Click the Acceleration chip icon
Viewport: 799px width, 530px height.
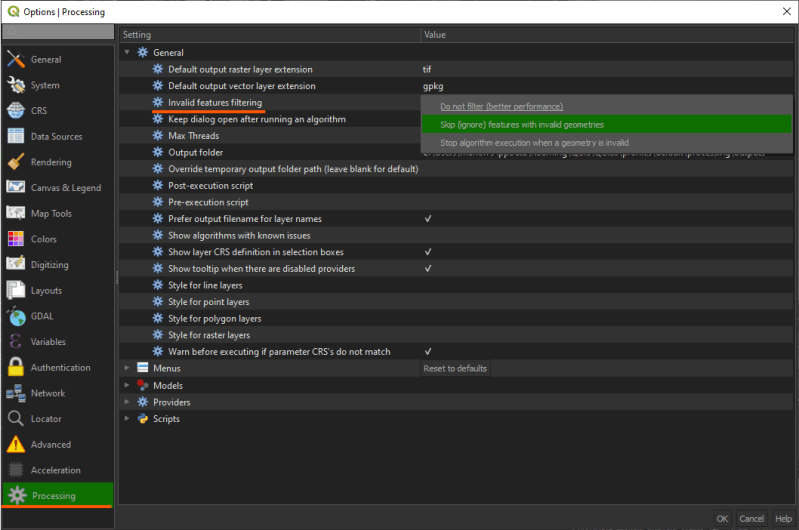point(16,470)
